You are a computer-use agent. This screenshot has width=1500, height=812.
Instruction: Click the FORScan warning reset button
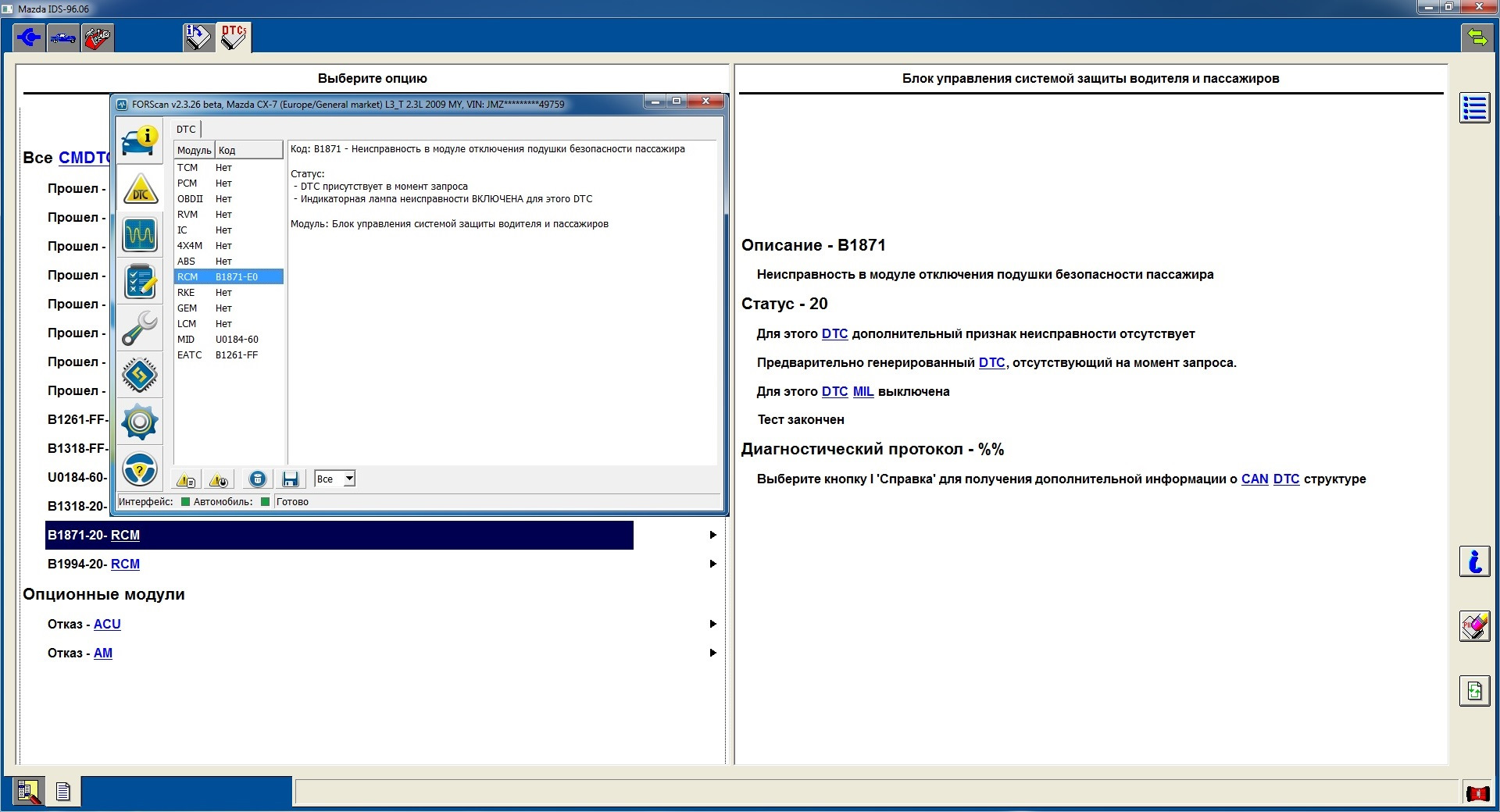219,479
